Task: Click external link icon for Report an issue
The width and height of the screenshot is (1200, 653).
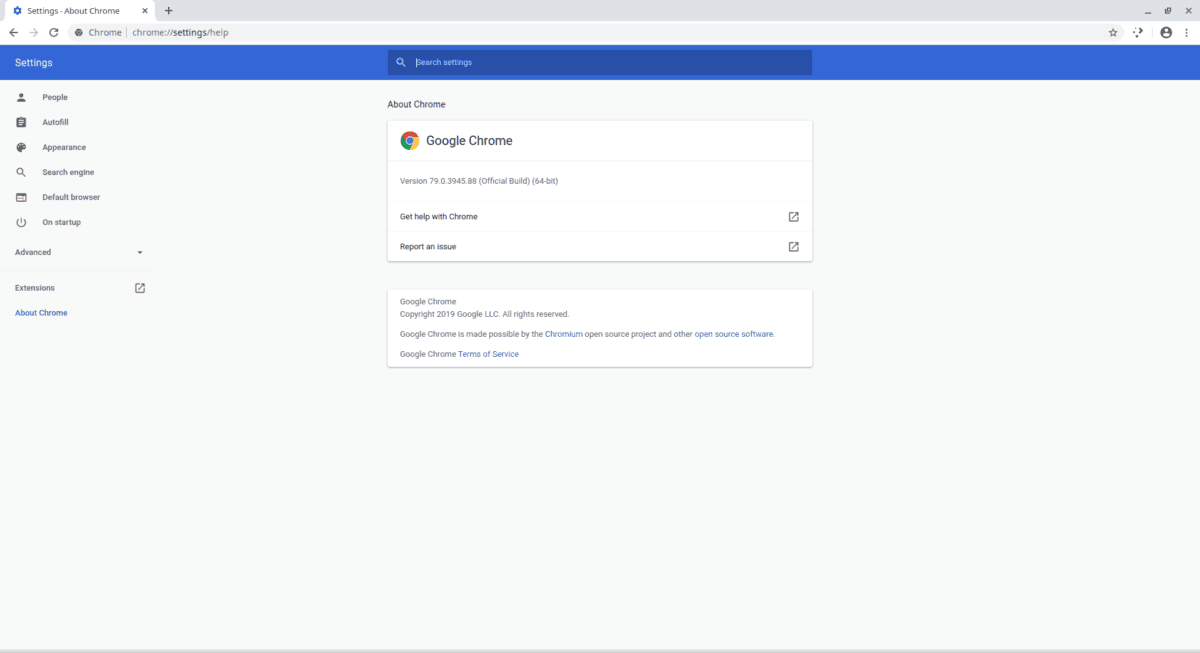Action: (x=794, y=246)
